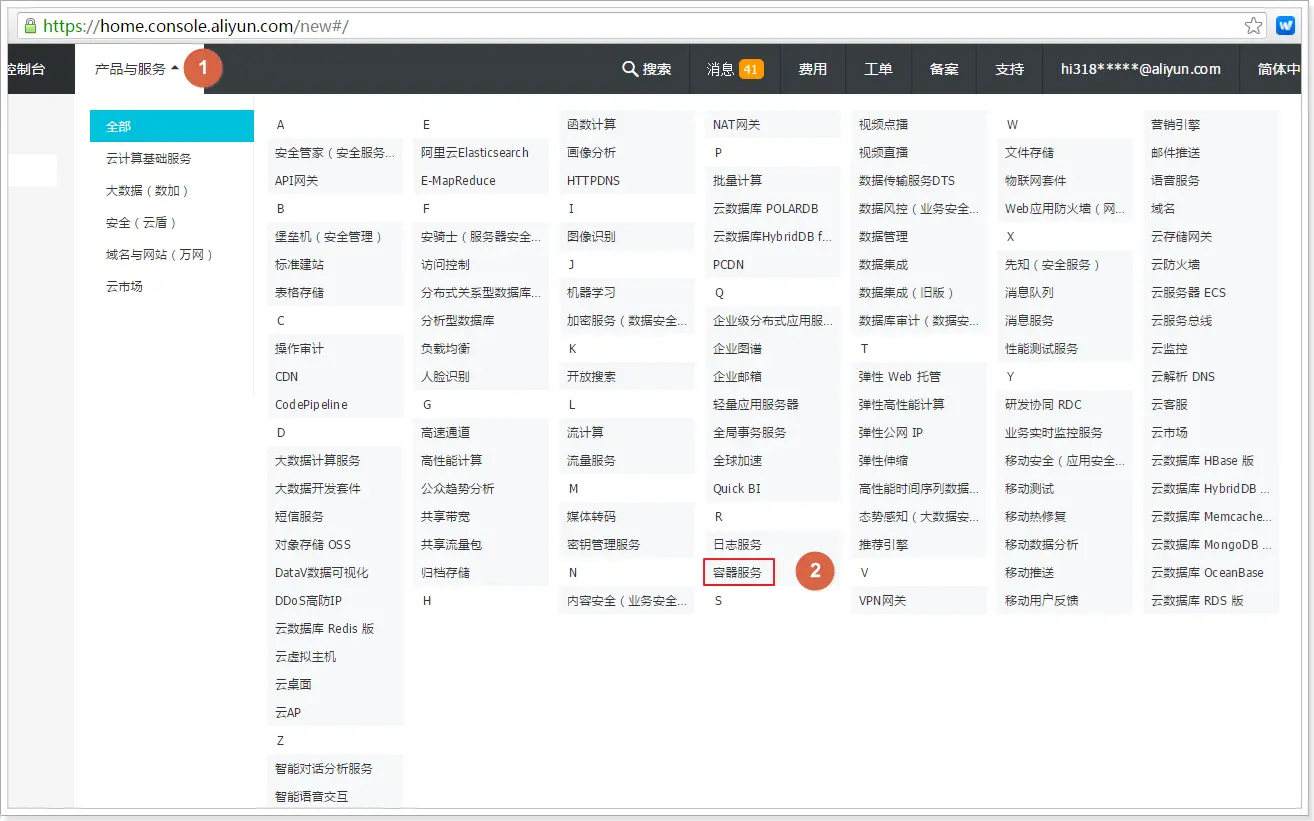Screen dimensions: 1314x821
Task: Open 云监控 product link
Action: click(1169, 349)
